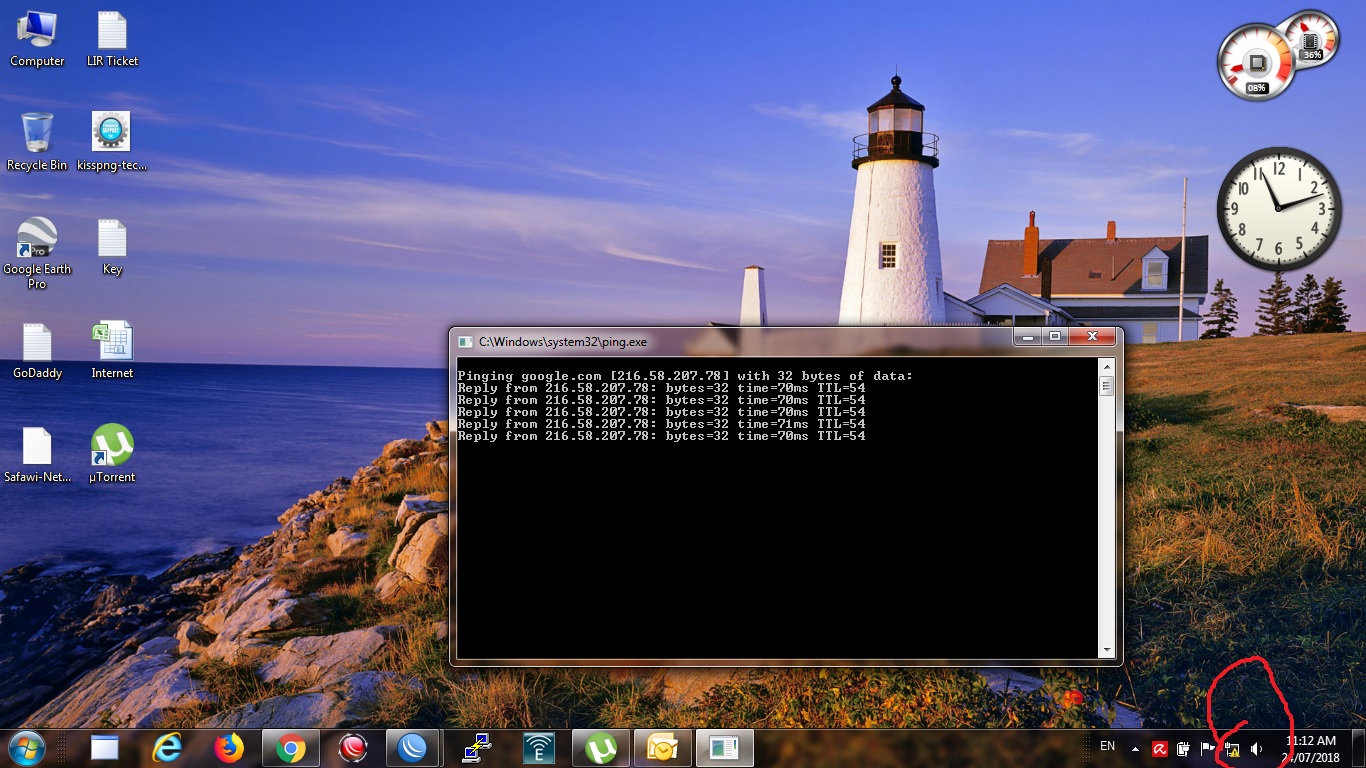This screenshot has width=1366, height=768.
Task: Click the analog clock gadget
Action: pos(1278,208)
